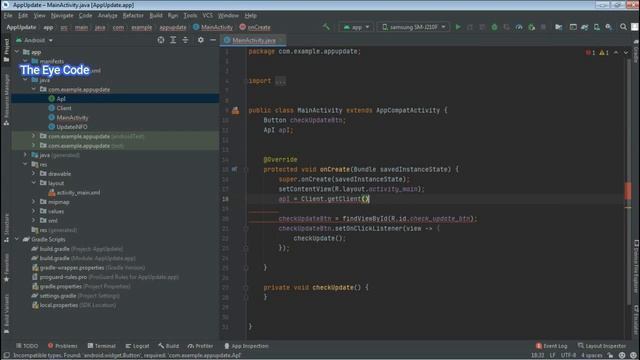The width and height of the screenshot is (640, 360).
Task: Open the Terminal tool window
Action: 102,346
